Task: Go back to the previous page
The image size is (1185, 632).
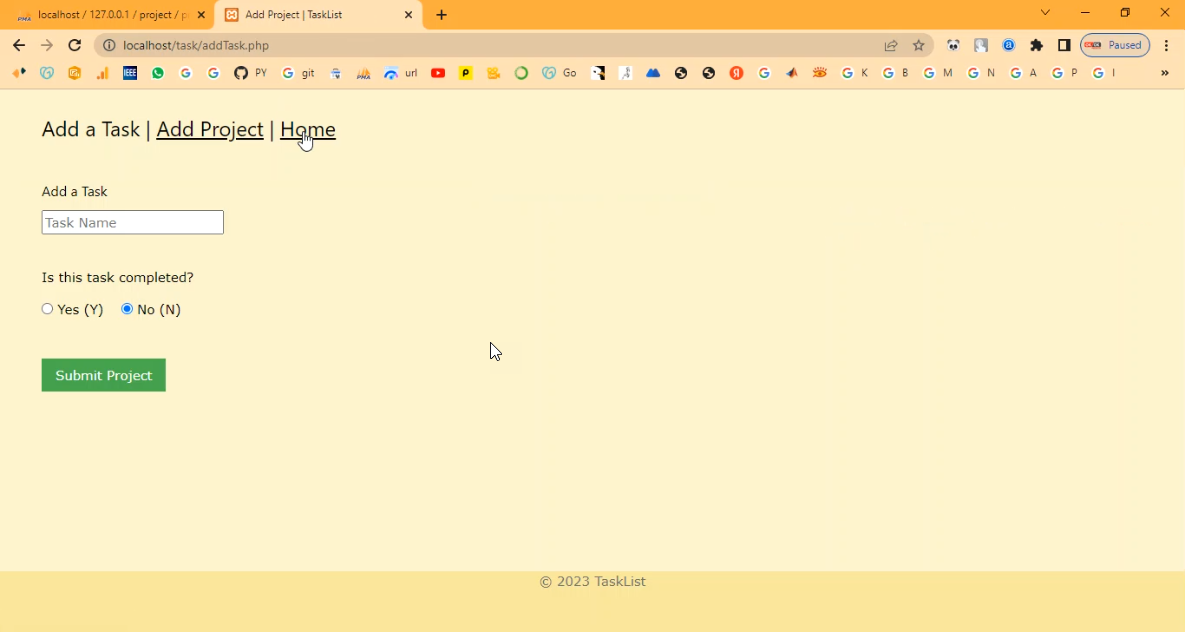Action: pyautogui.click(x=19, y=45)
